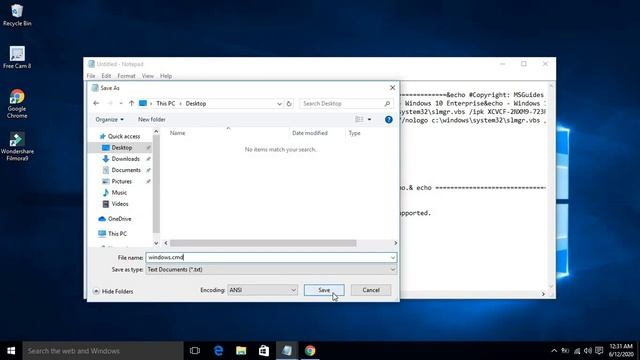
Task: Open Notepad Help menu
Action: tap(166, 76)
